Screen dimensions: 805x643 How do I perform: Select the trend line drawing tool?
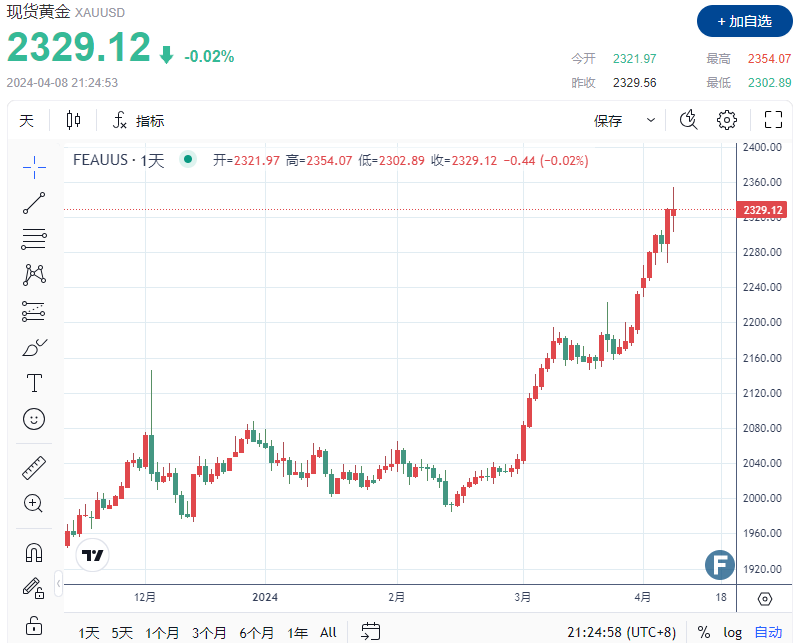(34, 202)
